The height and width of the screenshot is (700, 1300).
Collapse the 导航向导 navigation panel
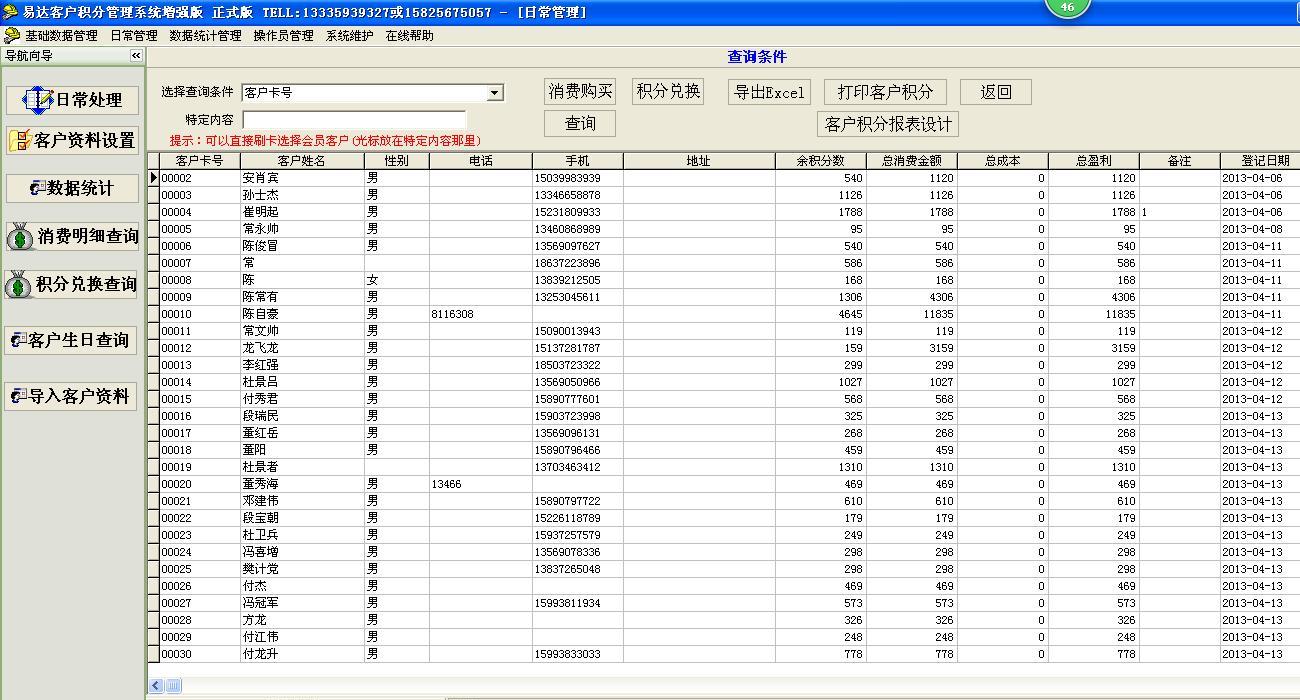(x=136, y=56)
